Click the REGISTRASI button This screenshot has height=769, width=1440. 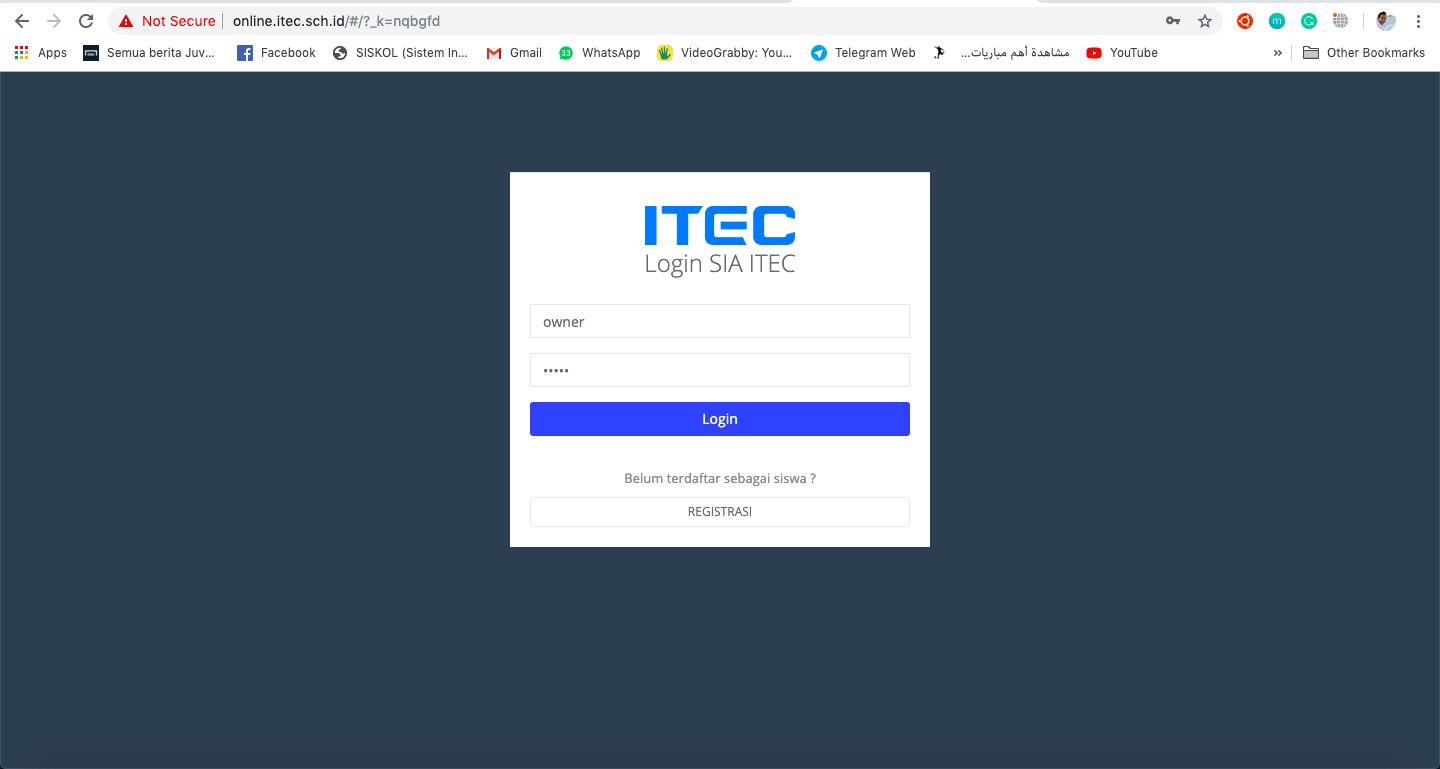tap(720, 511)
